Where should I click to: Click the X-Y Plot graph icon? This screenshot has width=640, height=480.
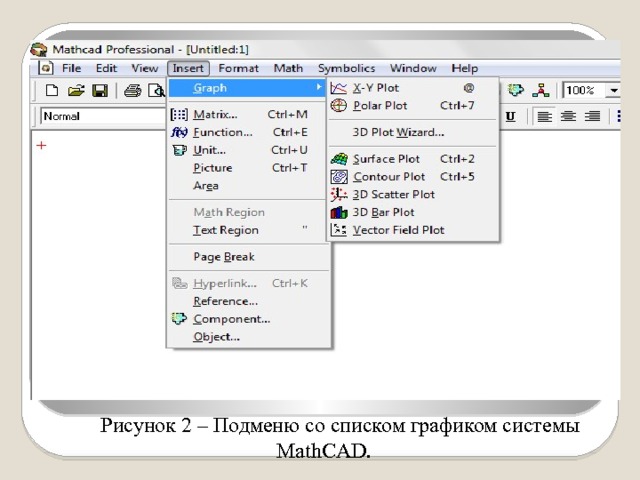click(339, 88)
